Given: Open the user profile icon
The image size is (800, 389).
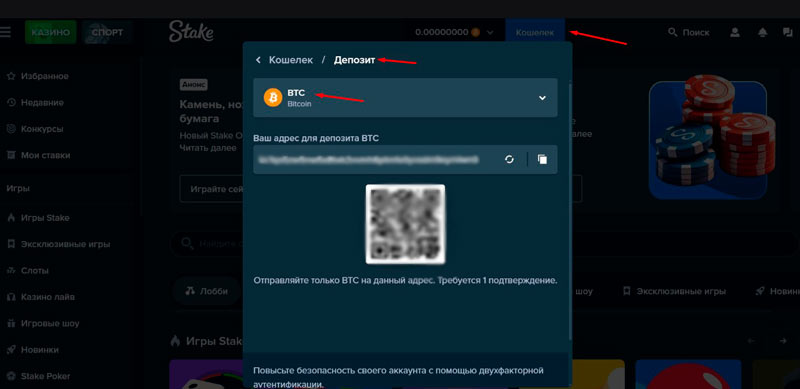Looking at the screenshot, I should point(735,32).
